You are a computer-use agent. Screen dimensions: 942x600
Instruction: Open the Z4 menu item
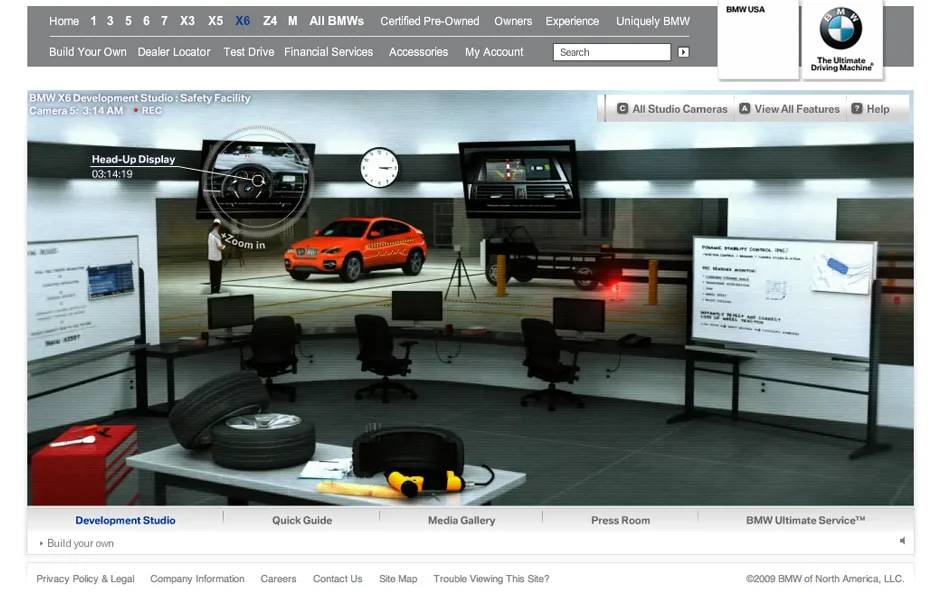[270, 21]
